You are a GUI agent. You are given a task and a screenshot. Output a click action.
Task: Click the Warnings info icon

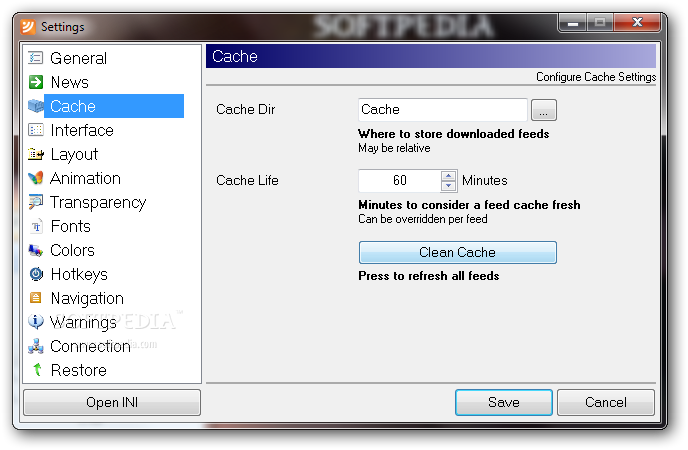tap(36, 322)
